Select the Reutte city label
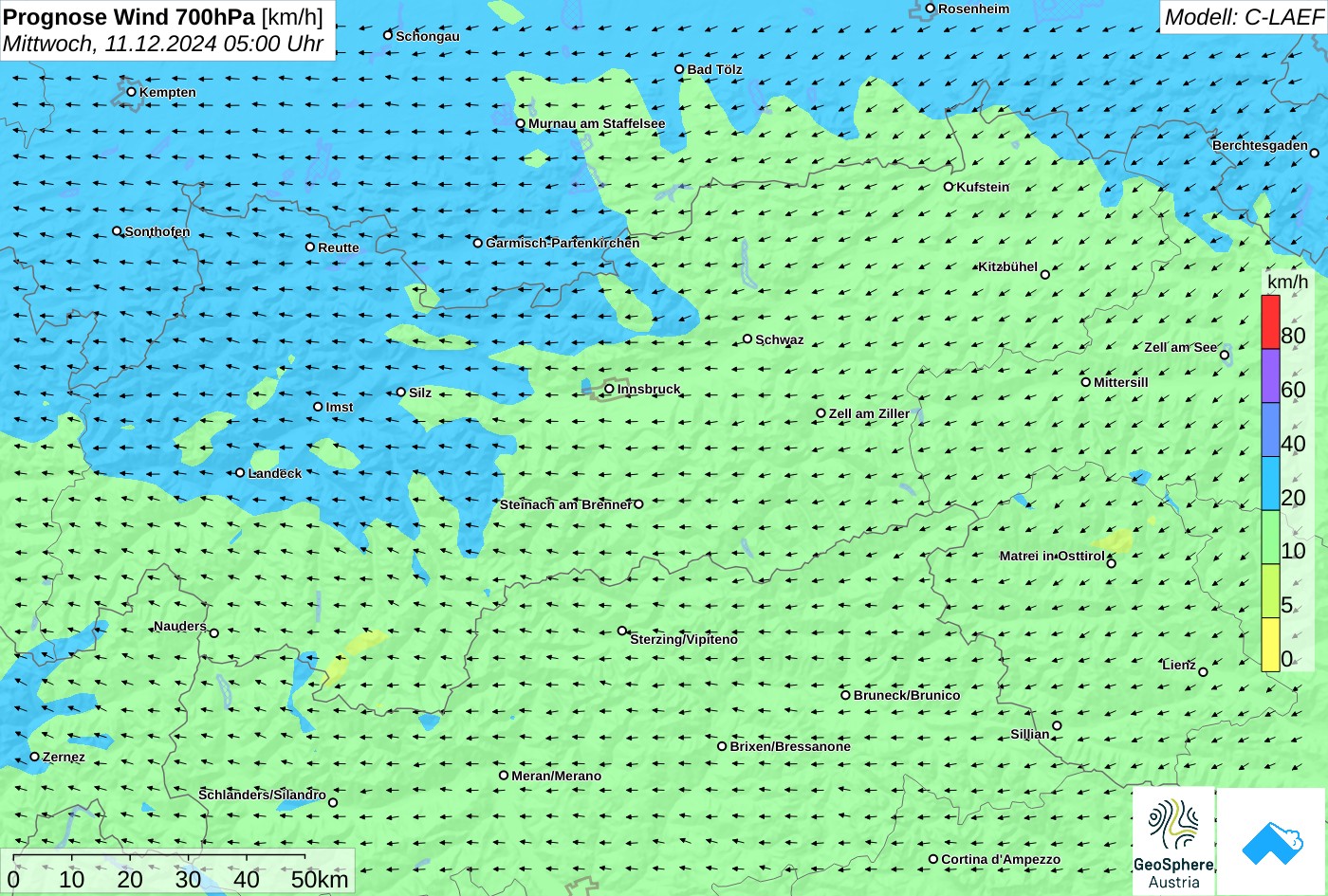The width and height of the screenshot is (1328, 896). [x=339, y=247]
